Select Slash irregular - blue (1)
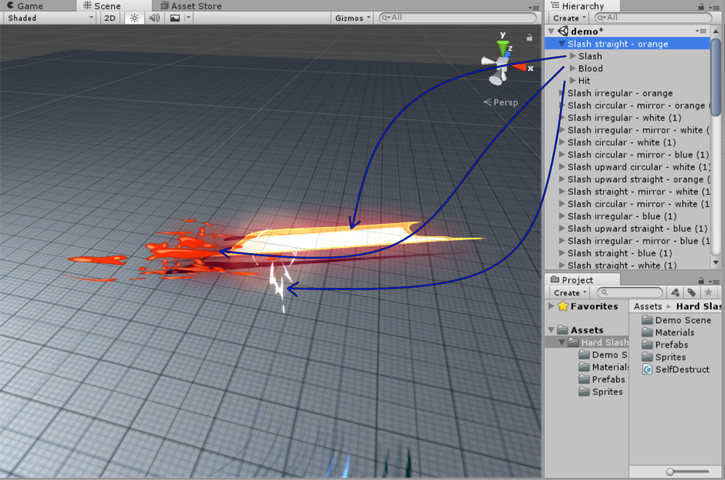This screenshot has height=480, width=725. pyautogui.click(x=622, y=216)
